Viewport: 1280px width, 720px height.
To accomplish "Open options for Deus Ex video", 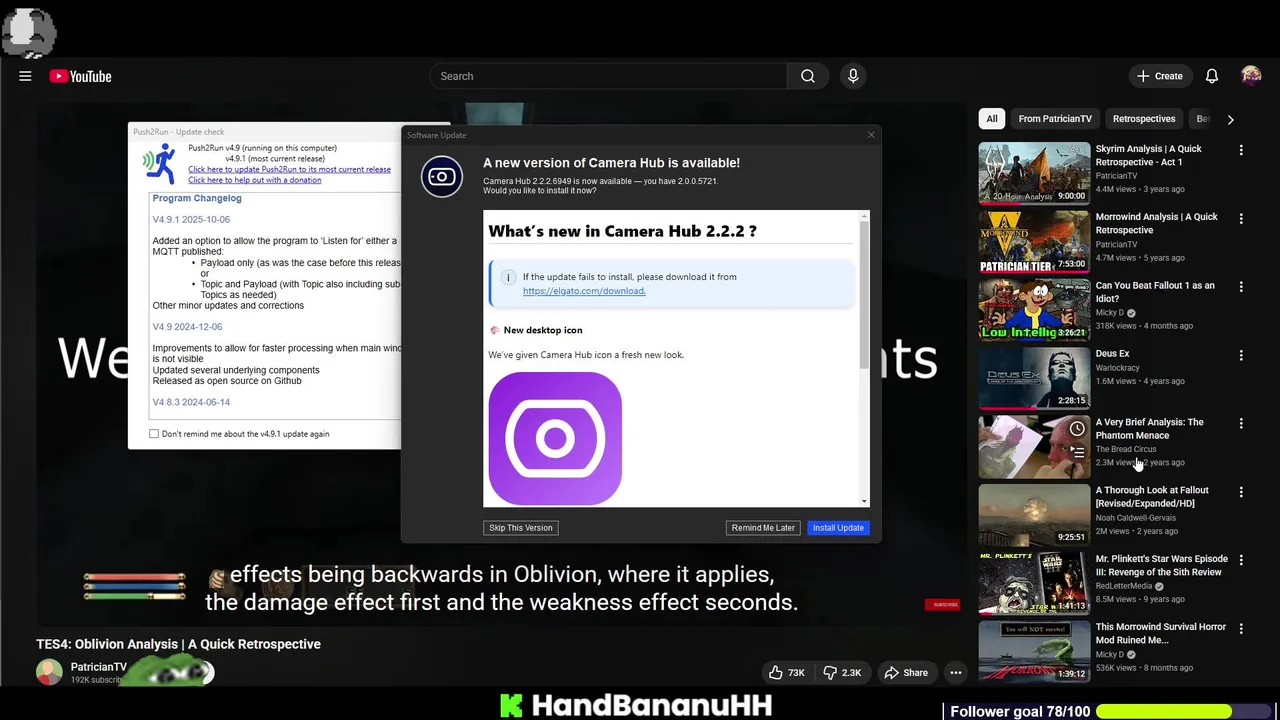I will (x=1241, y=355).
